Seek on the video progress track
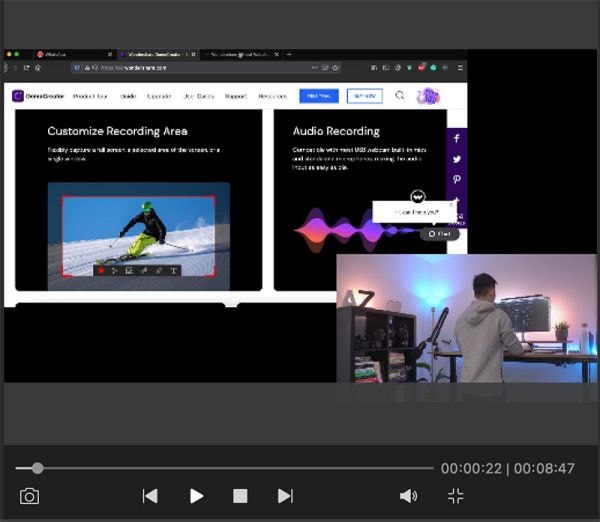The image size is (600, 522). [x=224, y=468]
